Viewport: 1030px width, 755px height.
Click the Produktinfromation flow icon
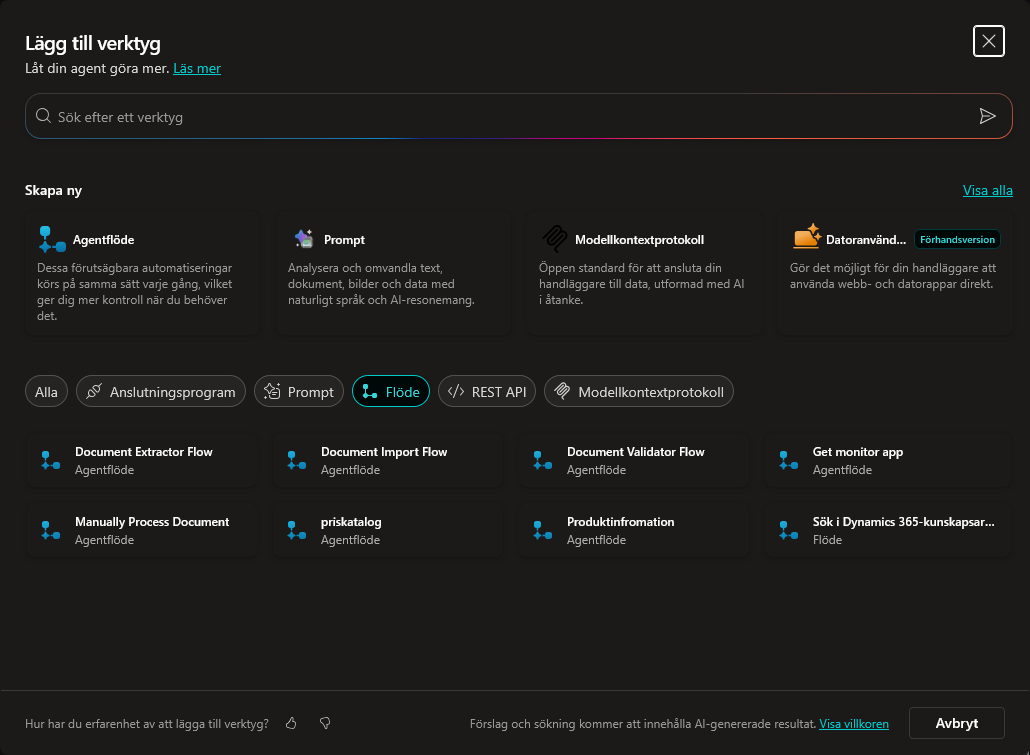[x=543, y=530]
